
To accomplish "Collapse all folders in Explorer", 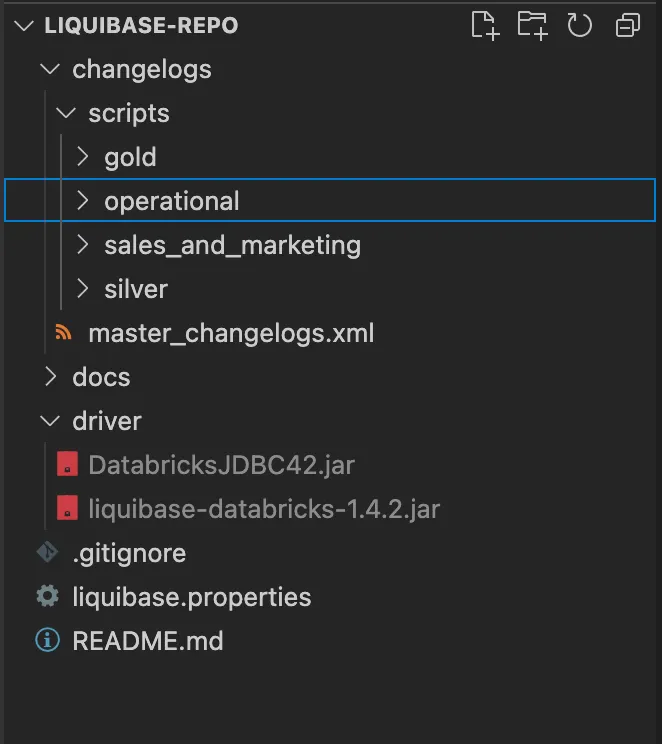I will [628, 26].
